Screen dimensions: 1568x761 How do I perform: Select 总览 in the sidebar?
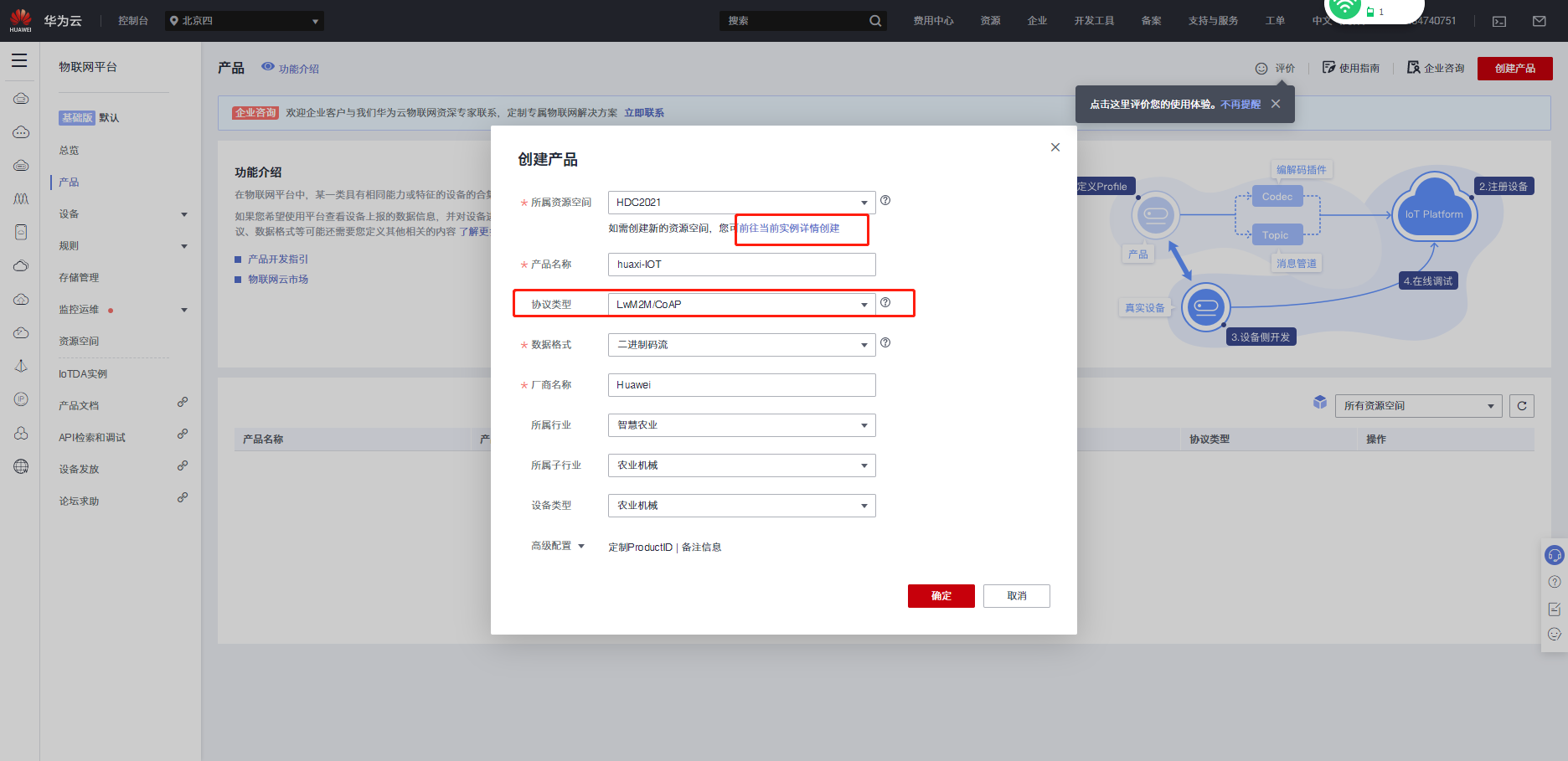69,151
